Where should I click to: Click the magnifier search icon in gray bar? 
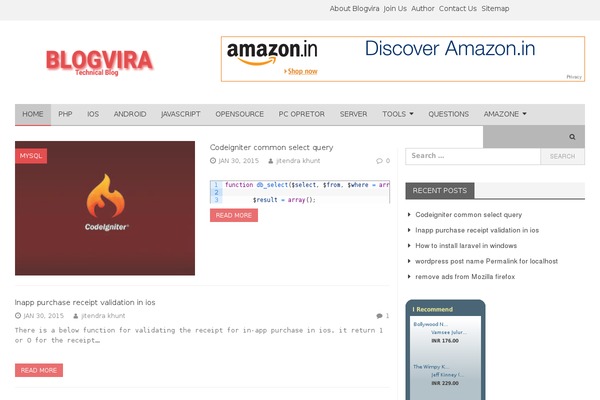pyautogui.click(x=572, y=137)
